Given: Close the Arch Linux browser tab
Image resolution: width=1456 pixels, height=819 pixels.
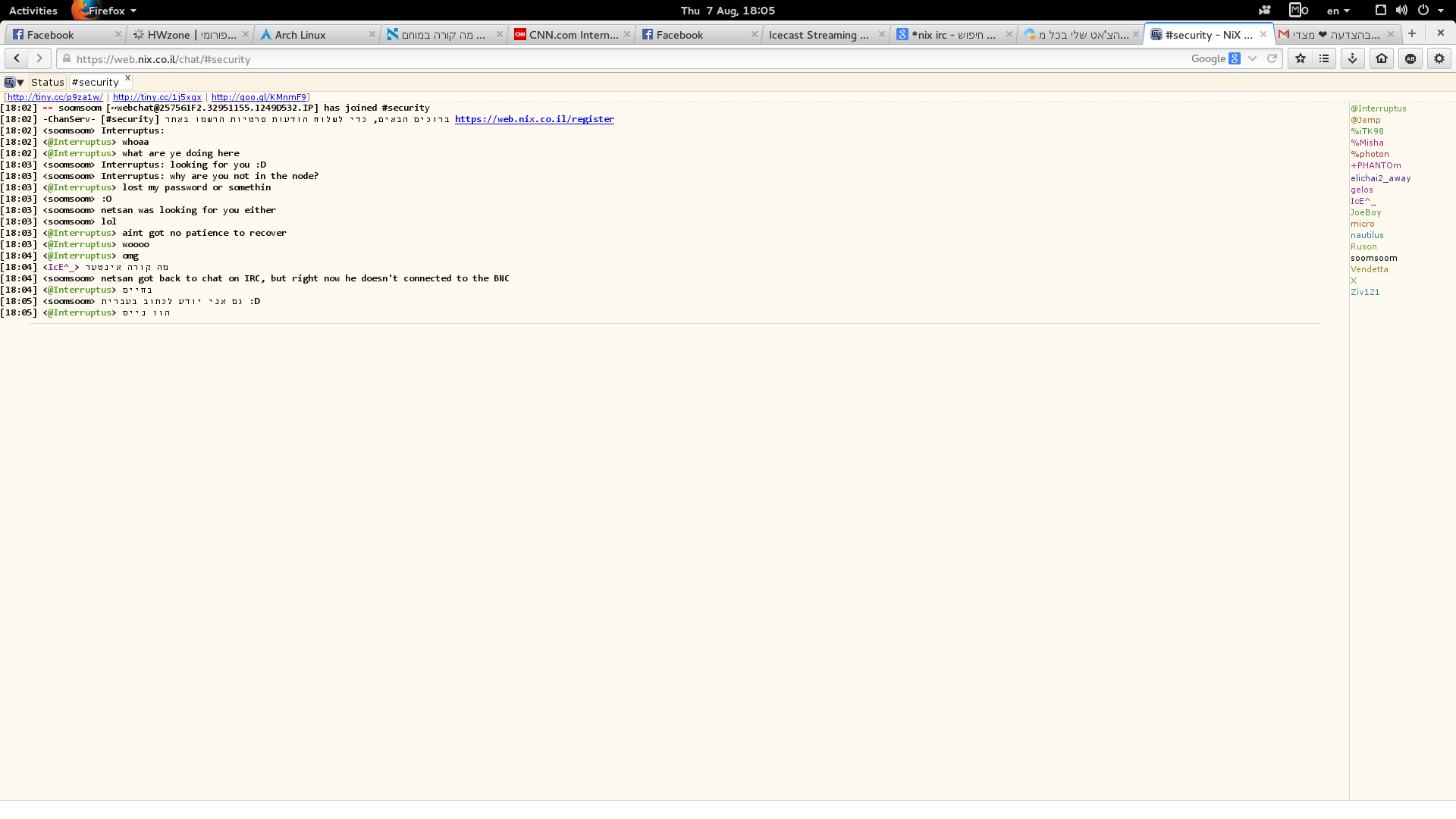Looking at the screenshot, I should click(x=372, y=34).
